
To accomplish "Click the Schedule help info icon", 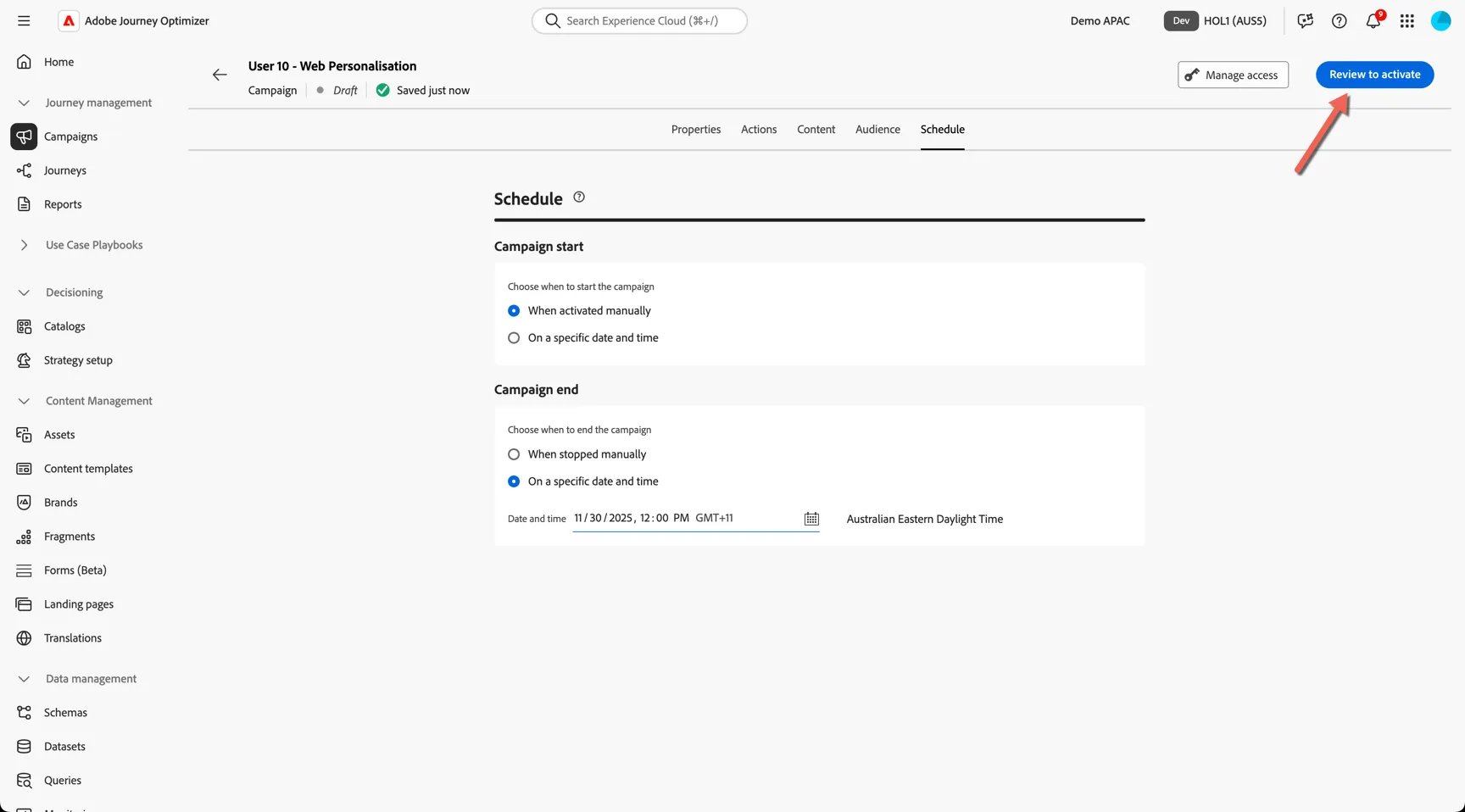I will click(579, 197).
